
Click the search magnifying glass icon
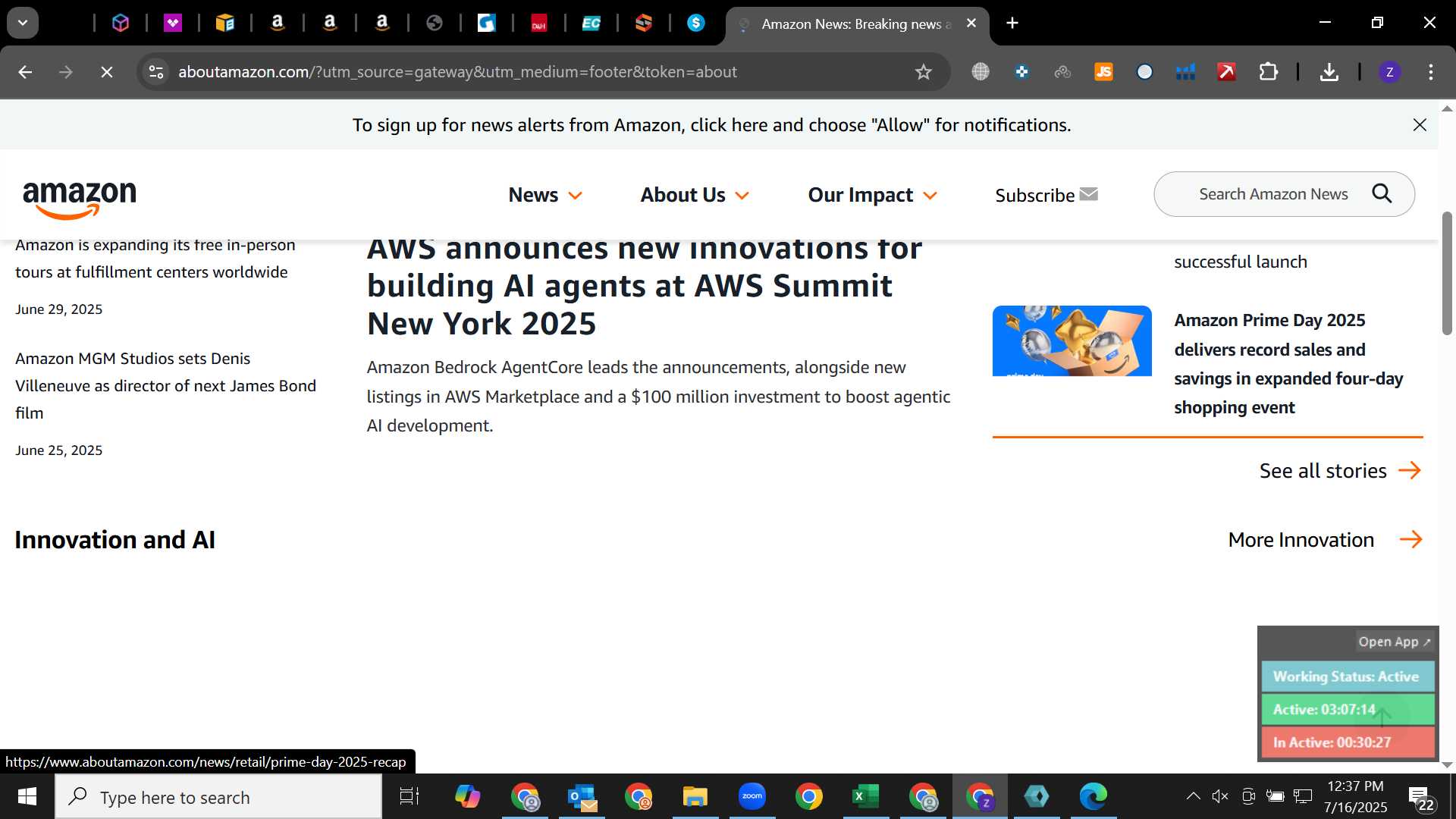click(x=1382, y=194)
